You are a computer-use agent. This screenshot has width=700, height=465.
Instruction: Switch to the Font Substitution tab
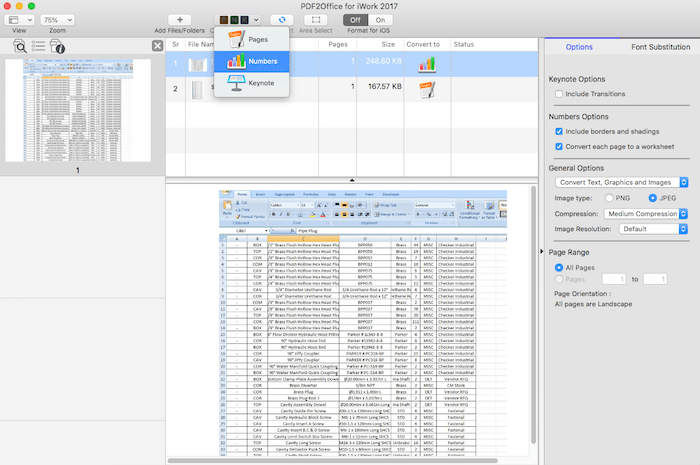pyautogui.click(x=660, y=47)
